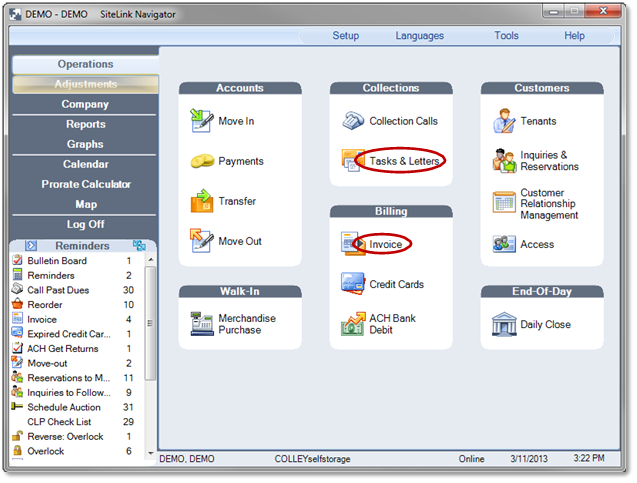Click the Transfer box icon
This screenshot has height=483, width=637.
point(202,201)
